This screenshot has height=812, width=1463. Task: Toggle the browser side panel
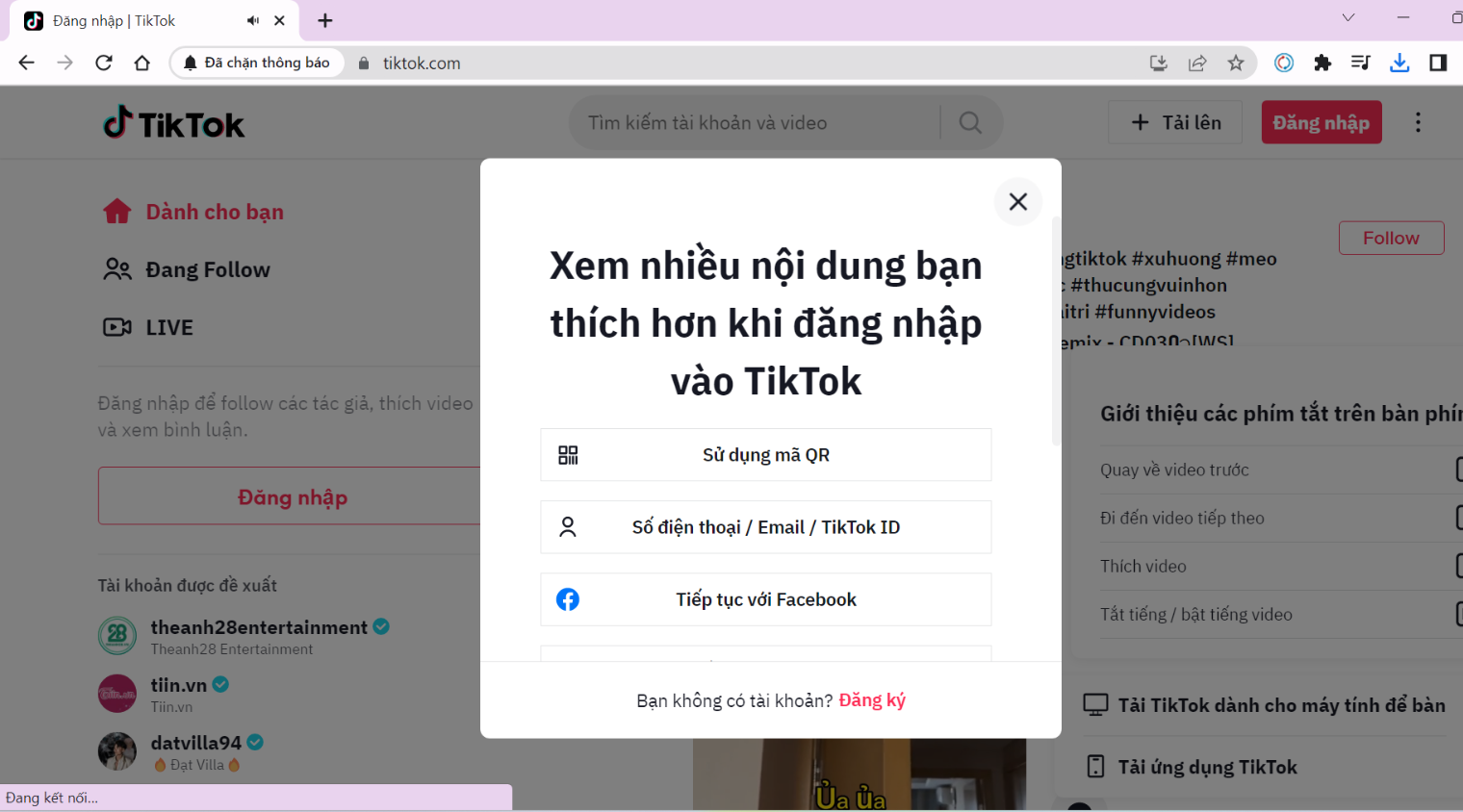(x=1438, y=63)
